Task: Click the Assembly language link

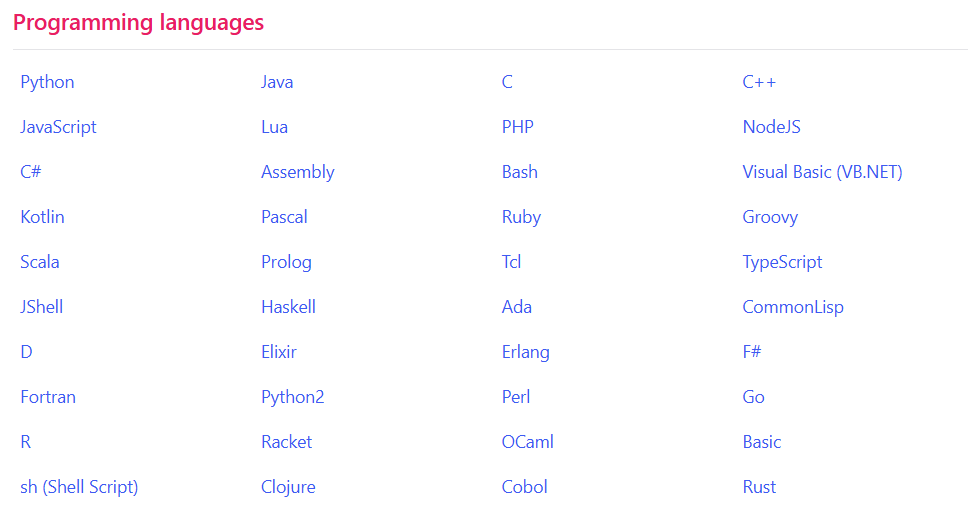Action: pyautogui.click(x=297, y=172)
